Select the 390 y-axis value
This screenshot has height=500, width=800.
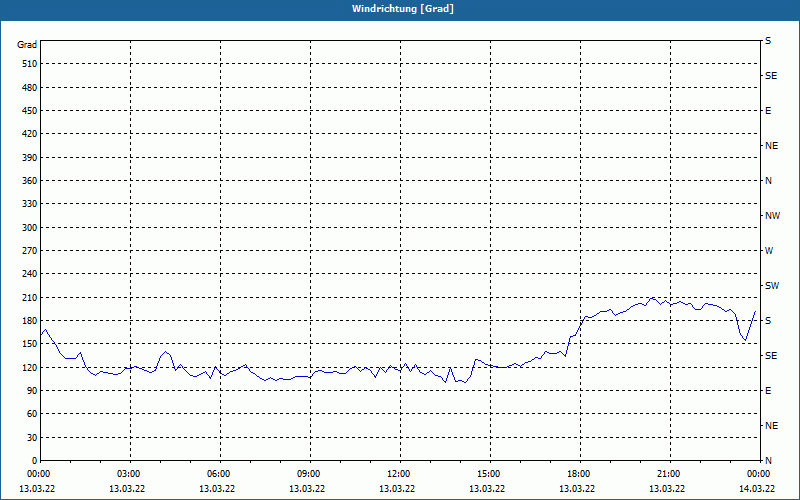(30, 158)
